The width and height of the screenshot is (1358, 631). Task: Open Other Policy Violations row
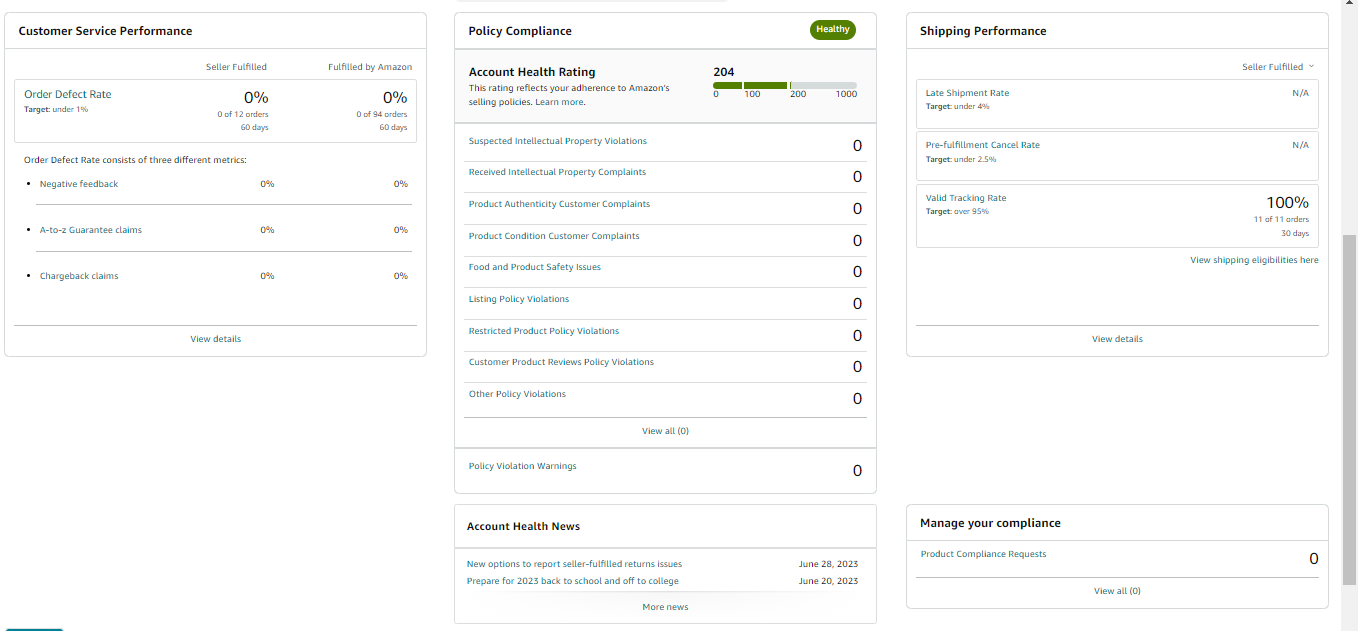click(665, 398)
